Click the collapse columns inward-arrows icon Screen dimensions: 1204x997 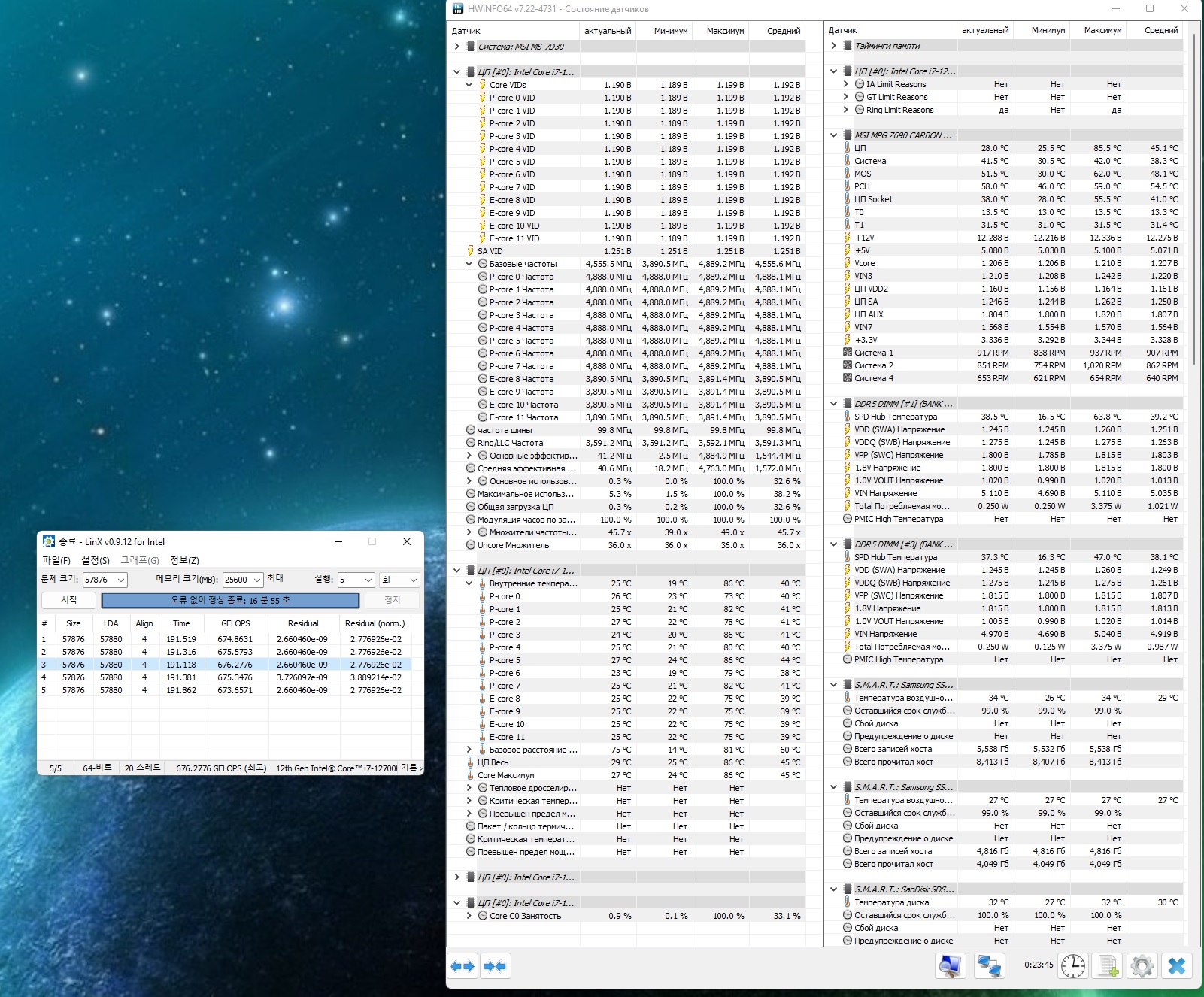495,966
